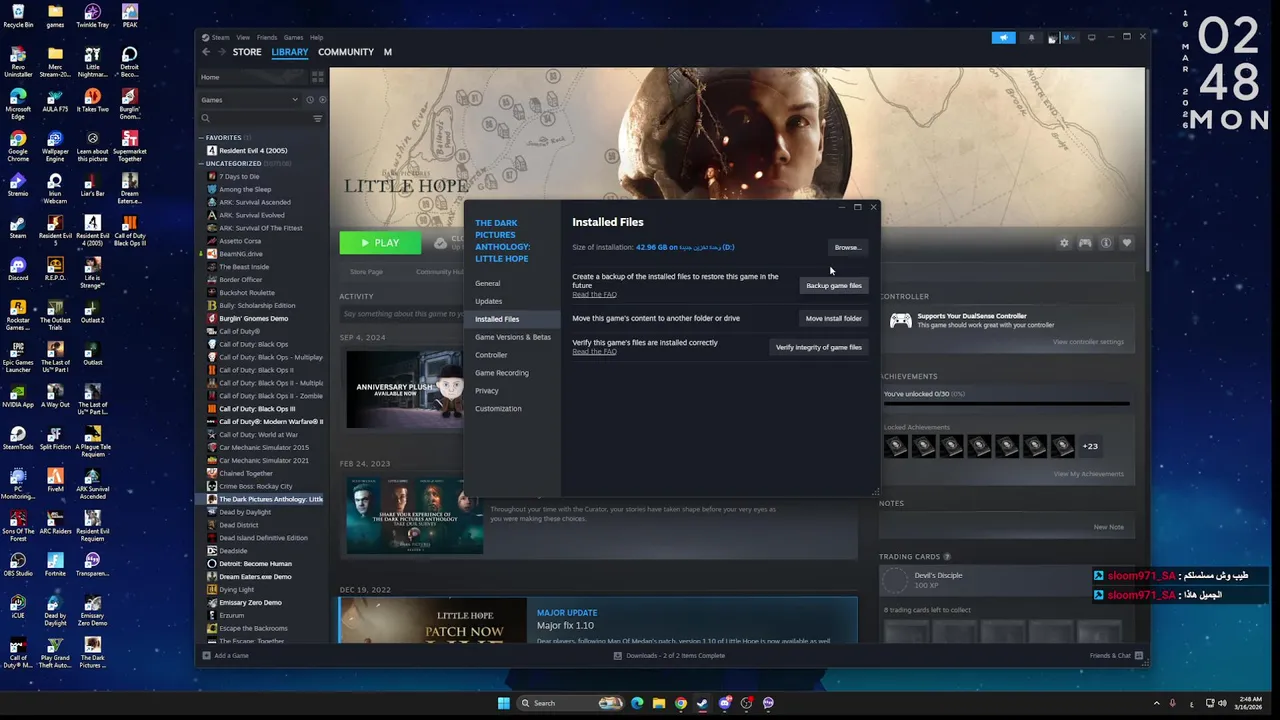Screen dimensions: 1280x720
Task: Toggle the library grid collections view icon
Action: (318, 77)
